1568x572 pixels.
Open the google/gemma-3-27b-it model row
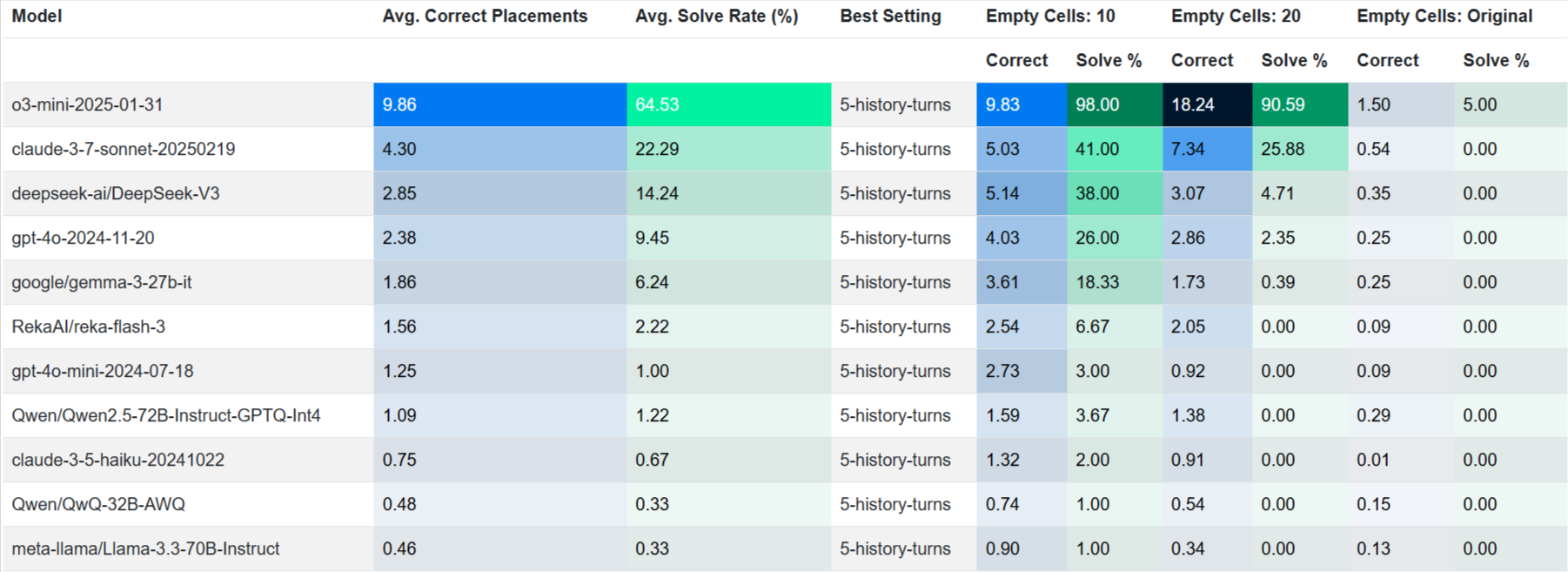(x=101, y=282)
